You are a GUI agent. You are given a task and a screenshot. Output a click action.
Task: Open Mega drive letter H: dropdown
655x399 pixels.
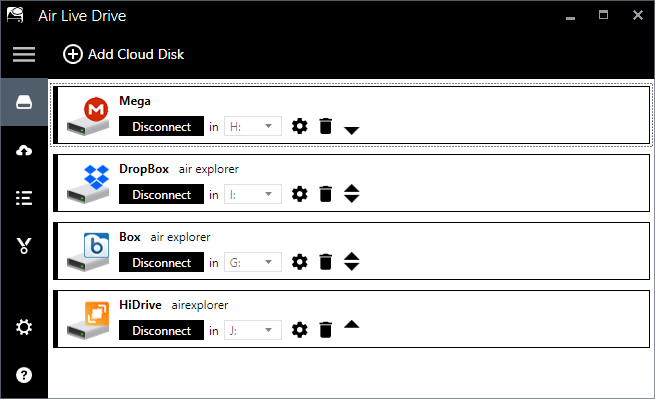tap(253, 126)
